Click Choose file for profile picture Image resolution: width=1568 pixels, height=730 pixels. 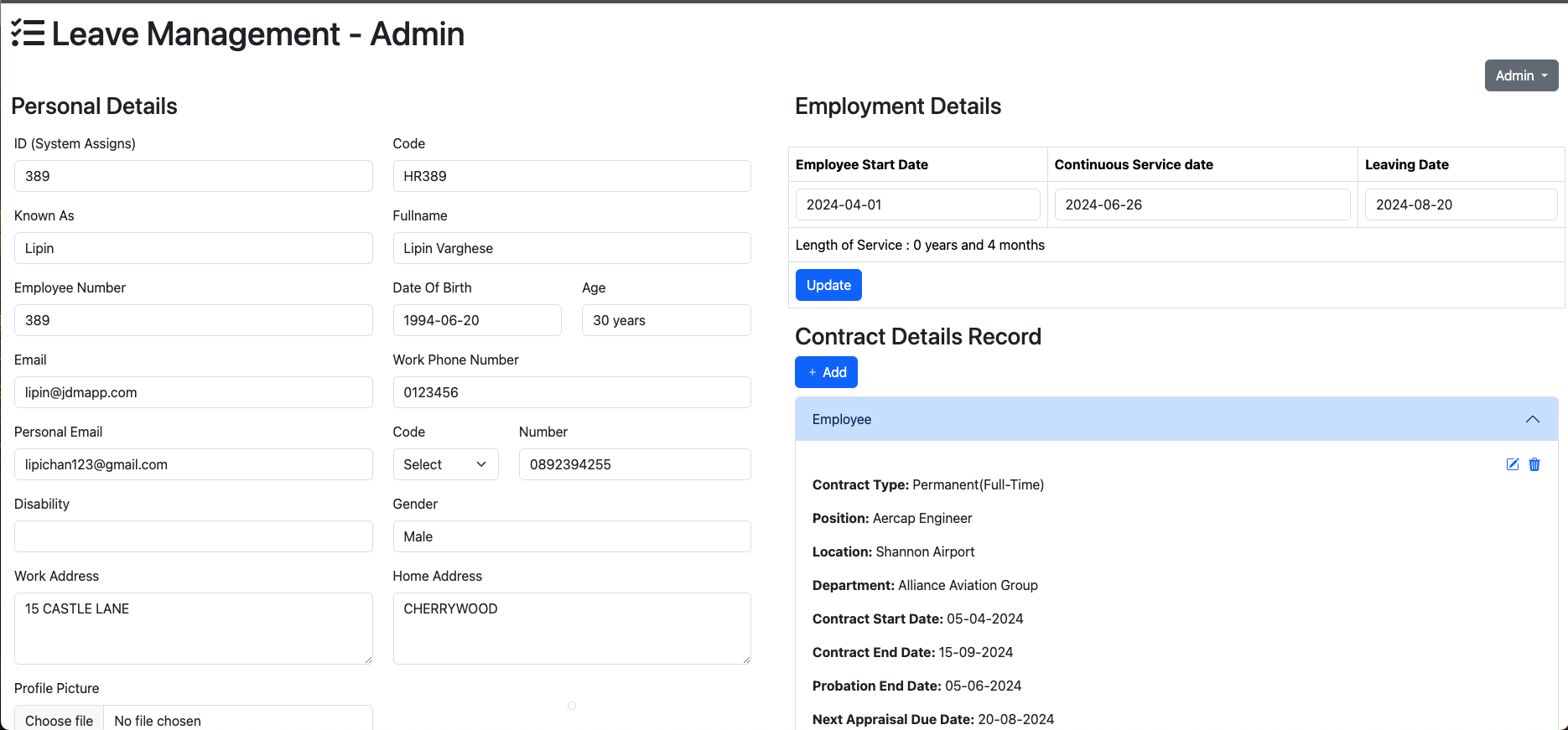[x=59, y=720]
